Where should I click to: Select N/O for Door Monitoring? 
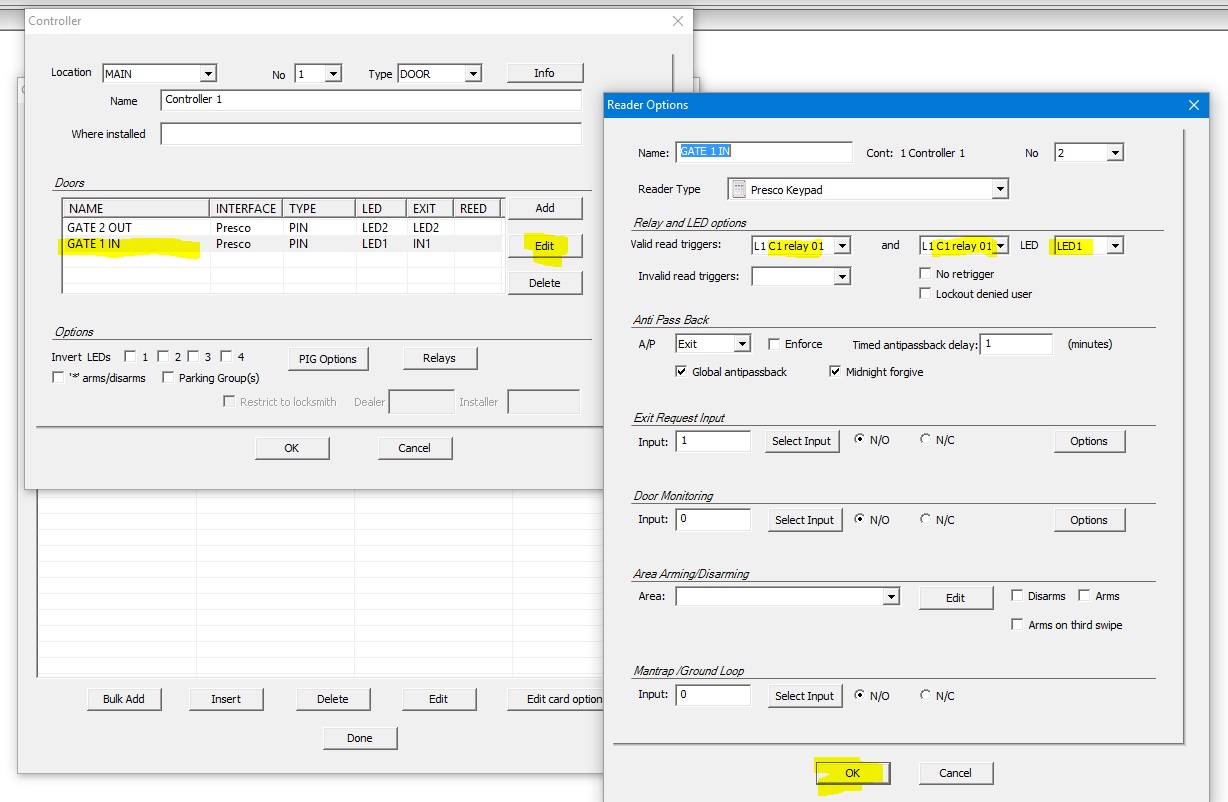point(859,519)
